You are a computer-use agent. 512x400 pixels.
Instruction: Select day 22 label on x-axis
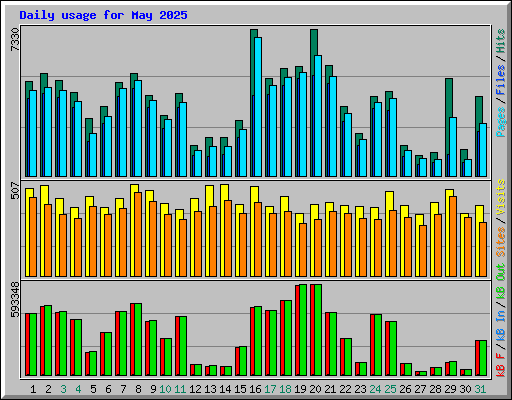coord(345,389)
